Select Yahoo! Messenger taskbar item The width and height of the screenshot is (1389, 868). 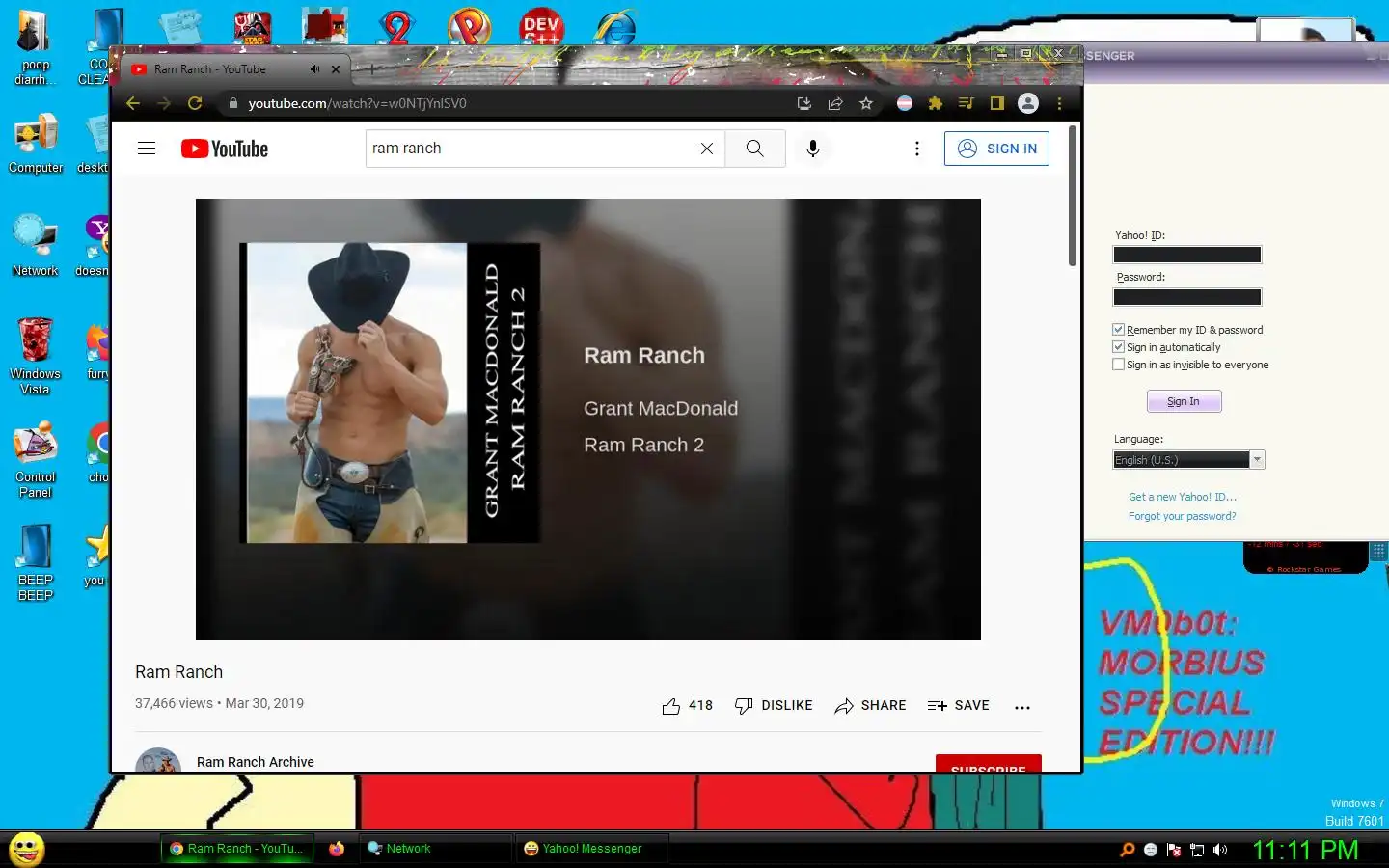click(x=591, y=849)
